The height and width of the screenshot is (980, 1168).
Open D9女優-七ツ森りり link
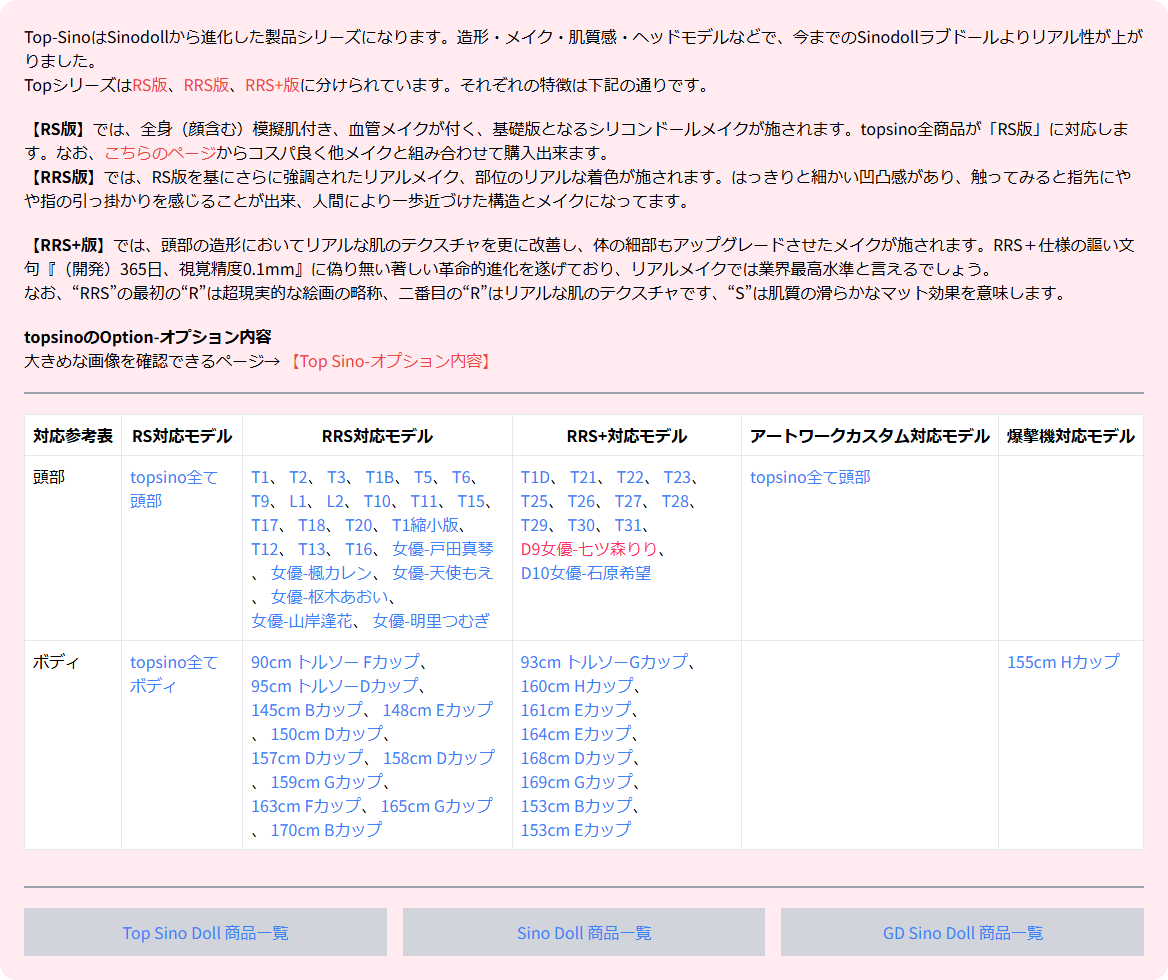[589, 549]
